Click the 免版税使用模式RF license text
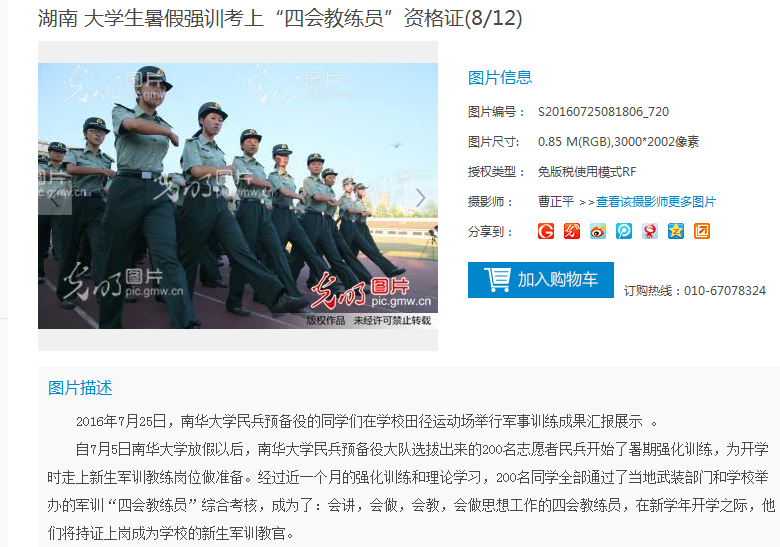 coord(587,172)
